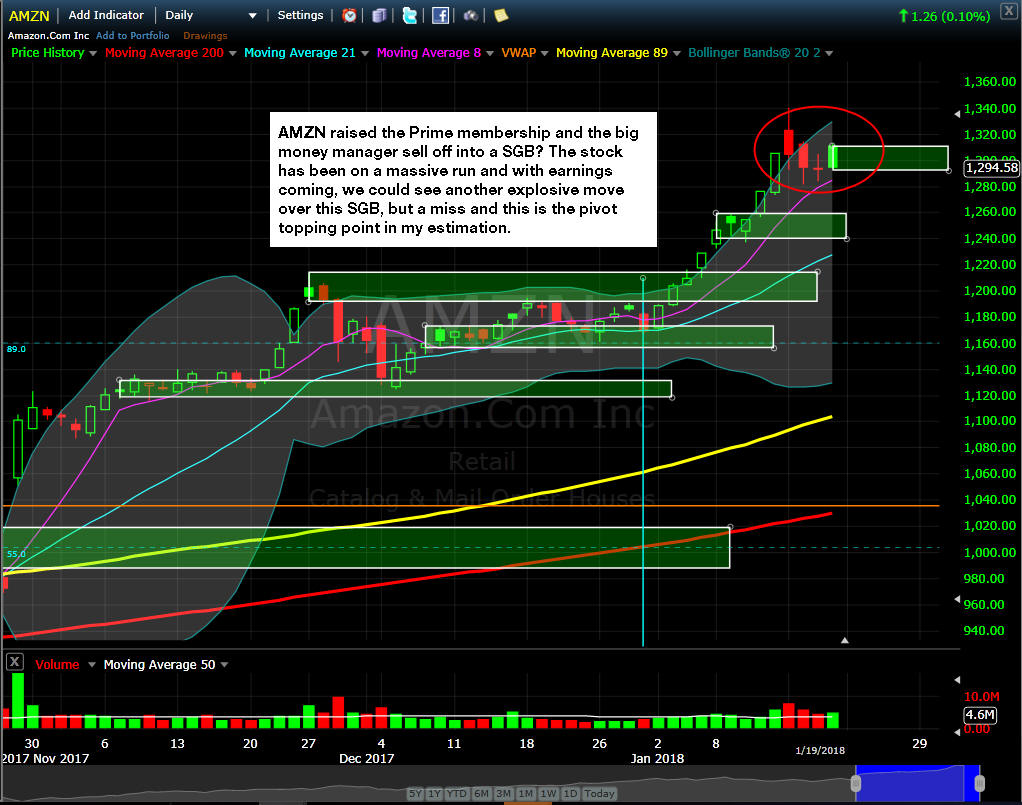Expand Moving Average 8 dropdown arrow

(489, 53)
